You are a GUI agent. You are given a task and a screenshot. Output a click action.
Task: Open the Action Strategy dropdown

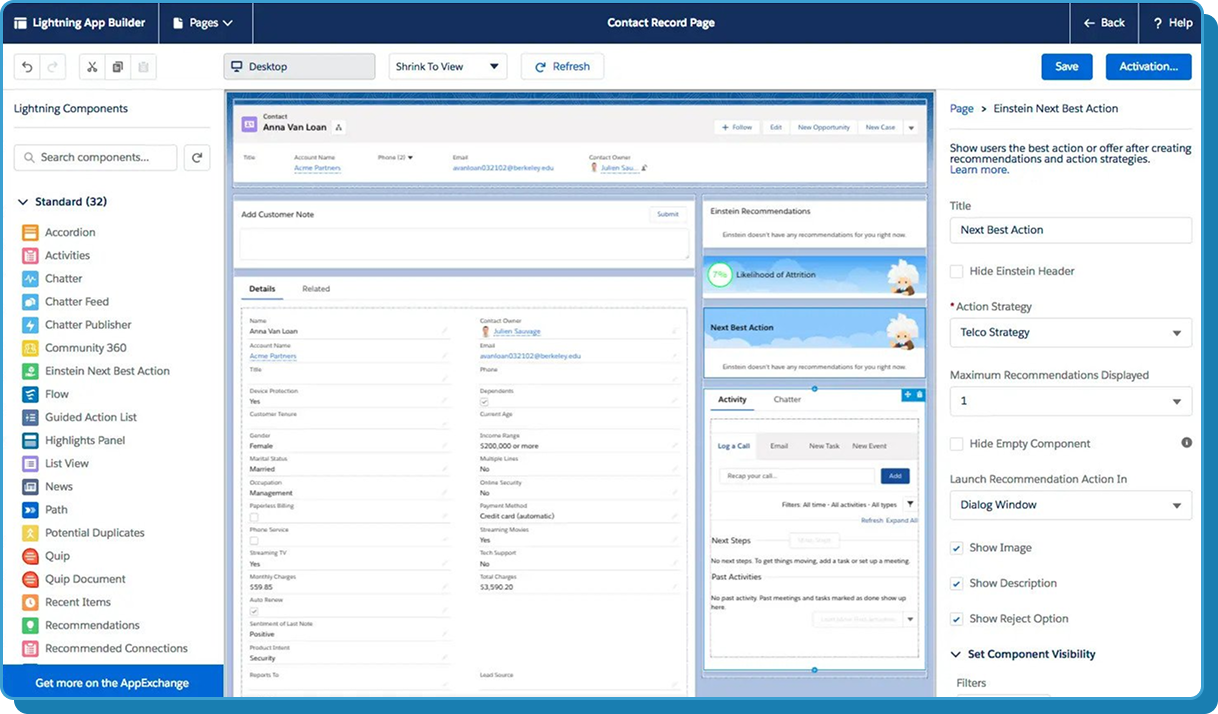coord(1070,333)
